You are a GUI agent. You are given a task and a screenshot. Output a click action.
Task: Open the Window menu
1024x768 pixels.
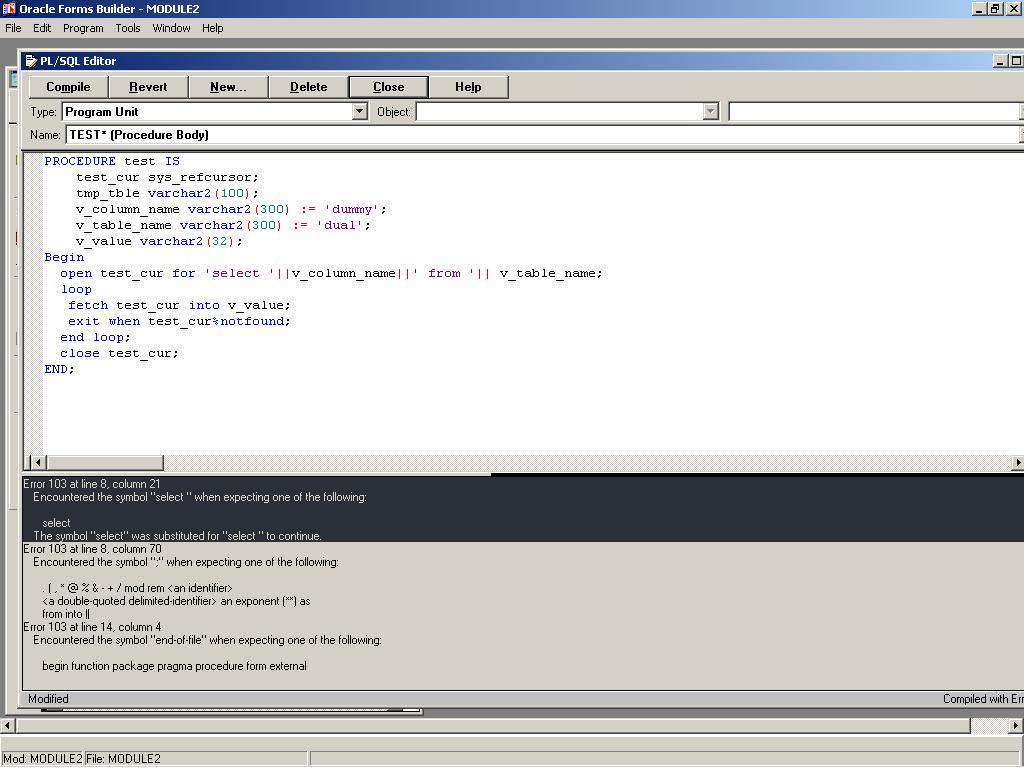171,28
